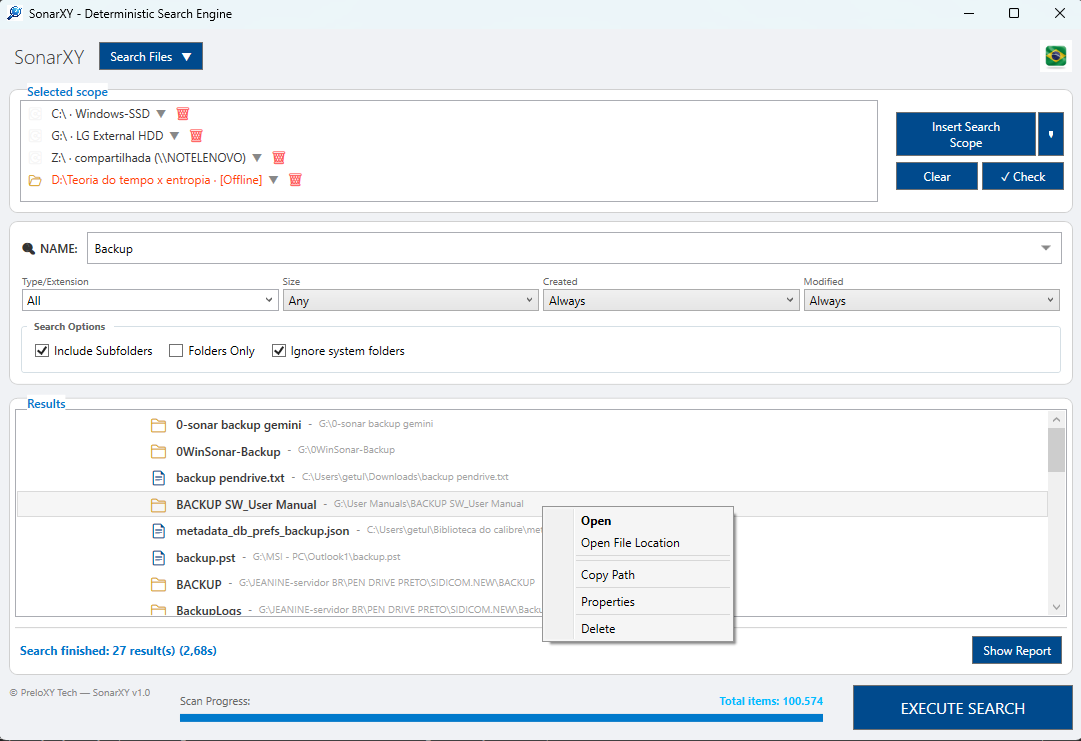Viewport: 1081px width, 741px height.
Task: Open the NAME search history dropdown arrow
Action: (x=1046, y=248)
